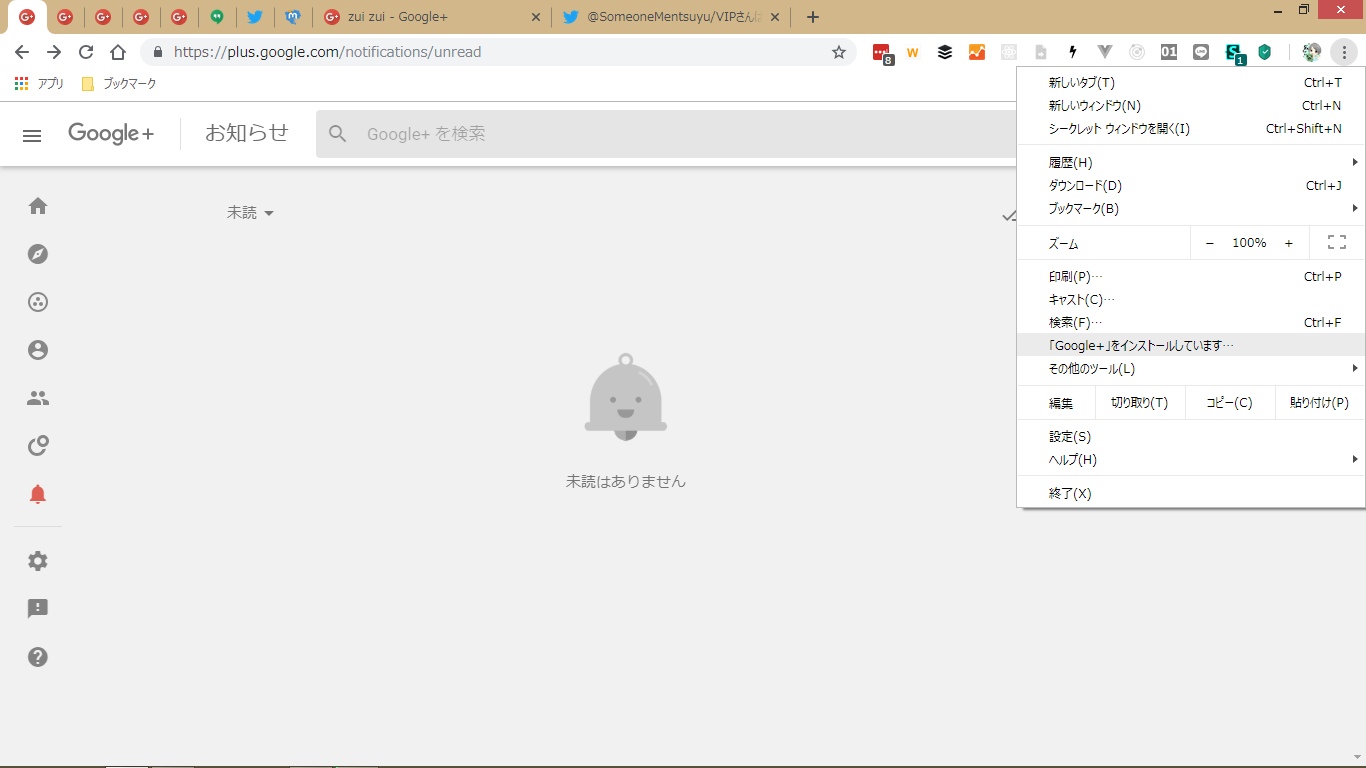Open the Settings gear in sidebar

[38, 561]
